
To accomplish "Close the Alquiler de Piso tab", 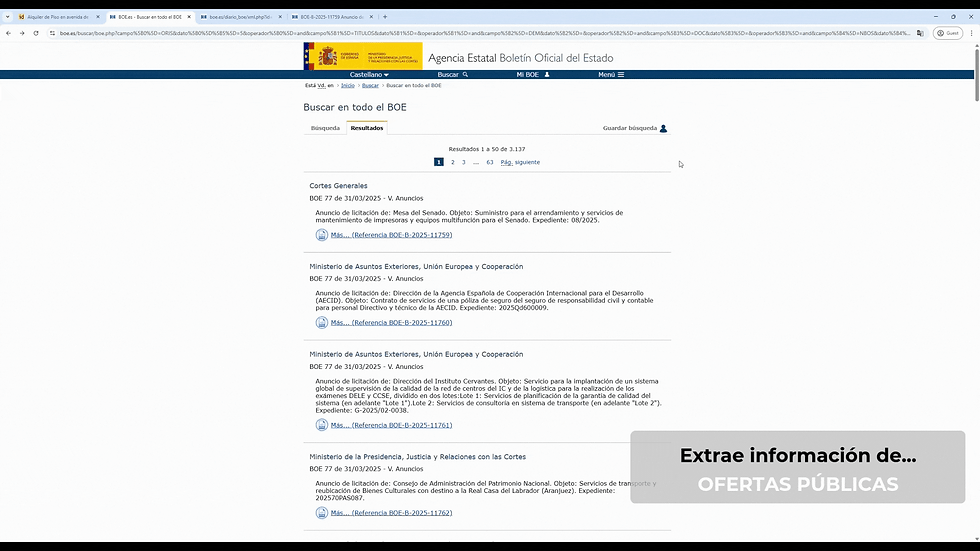I will tap(98, 17).
